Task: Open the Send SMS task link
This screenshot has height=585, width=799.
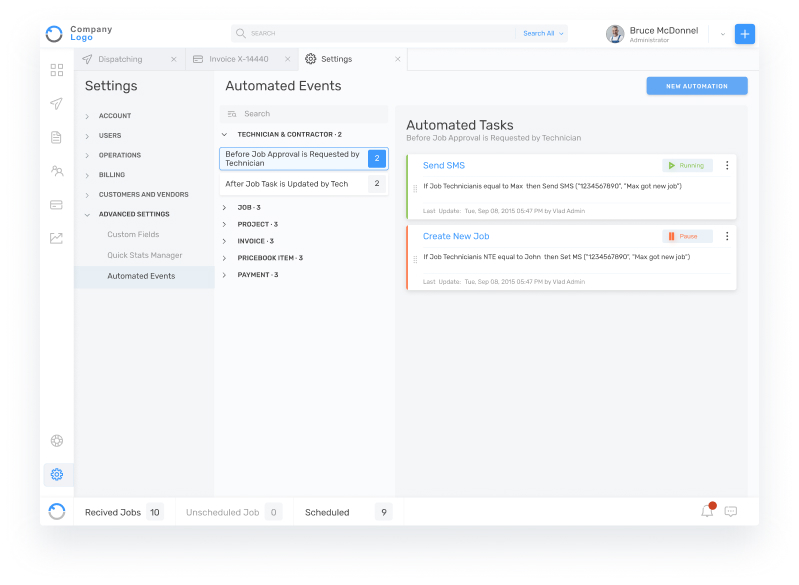Action: 443,165
